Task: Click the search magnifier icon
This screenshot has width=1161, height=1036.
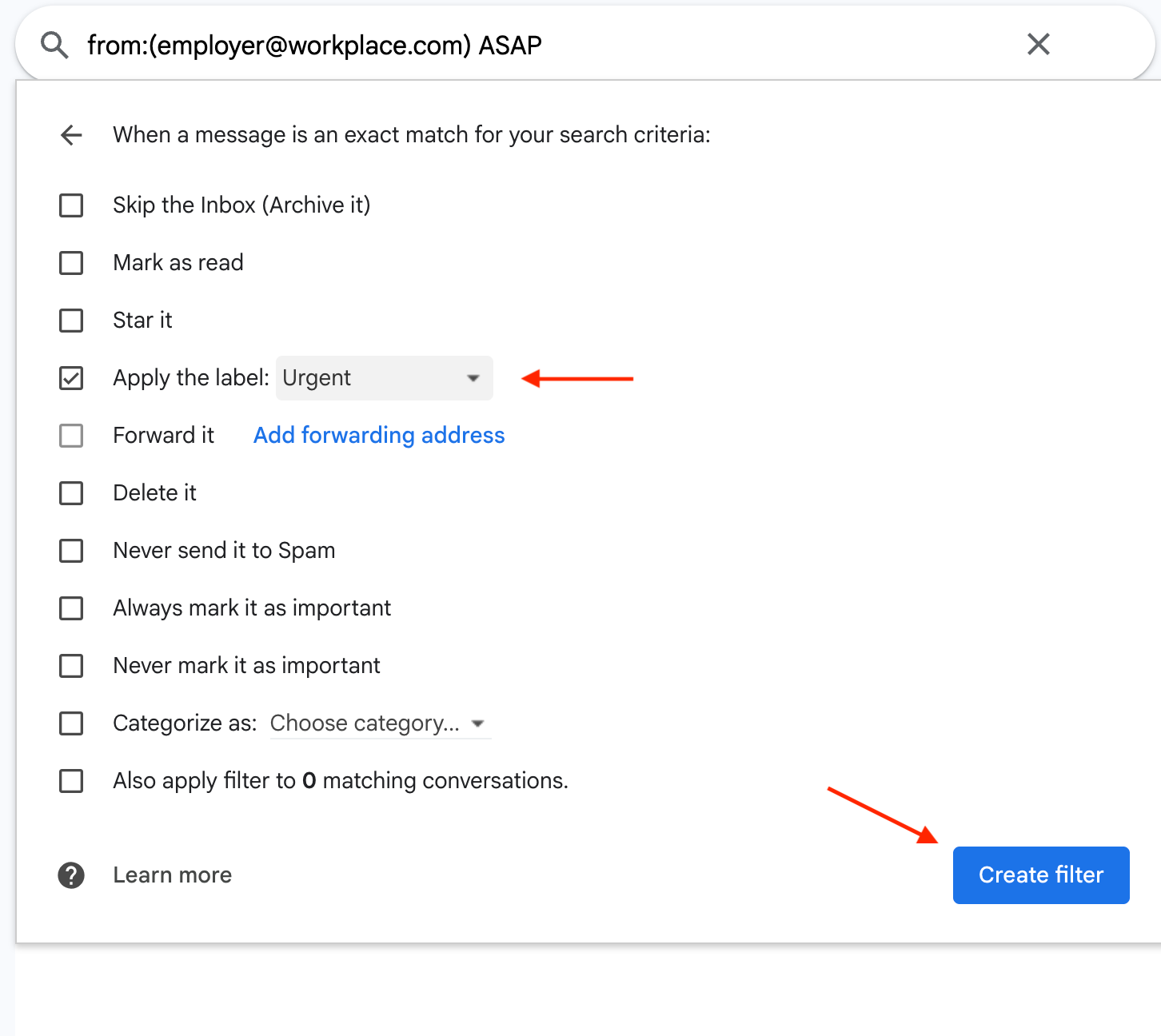Action: pyautogui.click(x=54, y=46)
